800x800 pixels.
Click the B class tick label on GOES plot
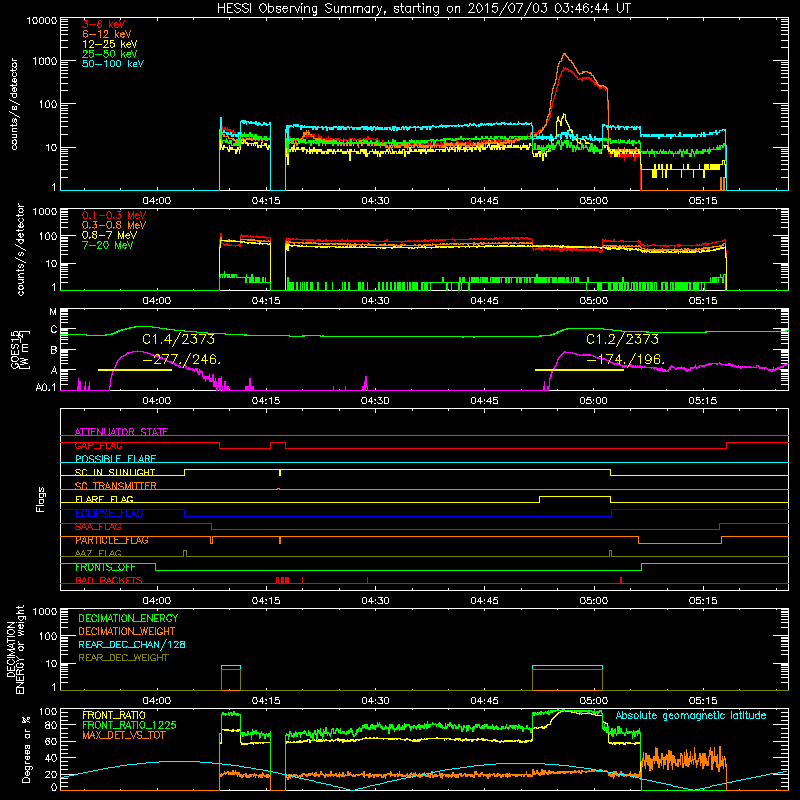[54, 351]
